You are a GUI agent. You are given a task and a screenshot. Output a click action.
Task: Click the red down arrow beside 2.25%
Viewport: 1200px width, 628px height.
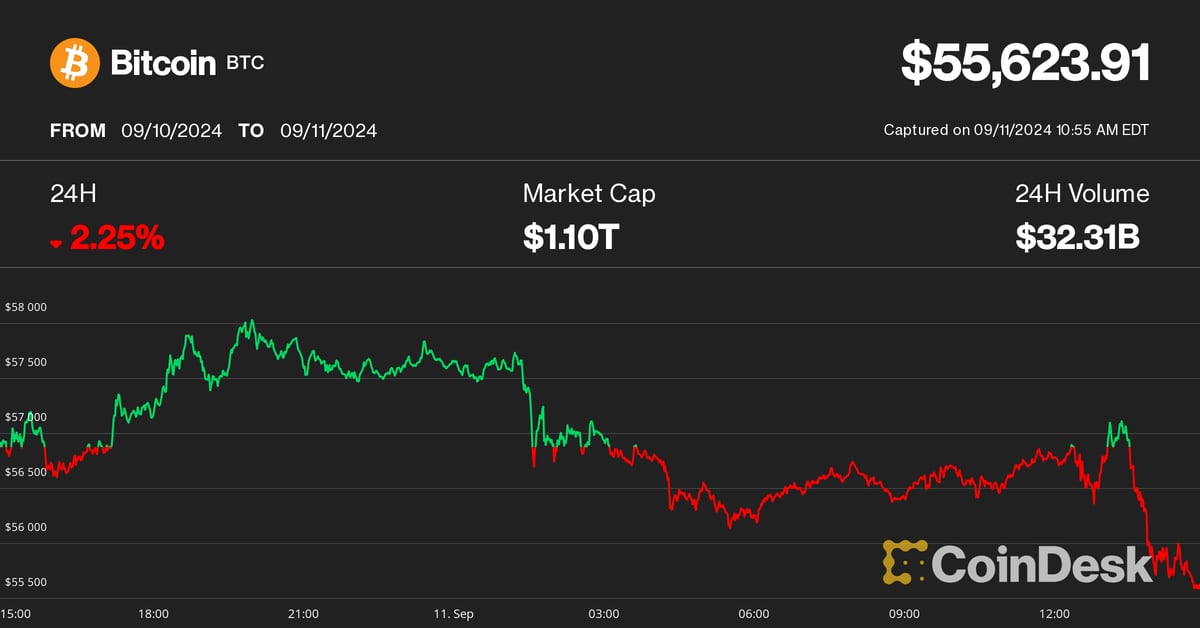click(x=56, y=243)
